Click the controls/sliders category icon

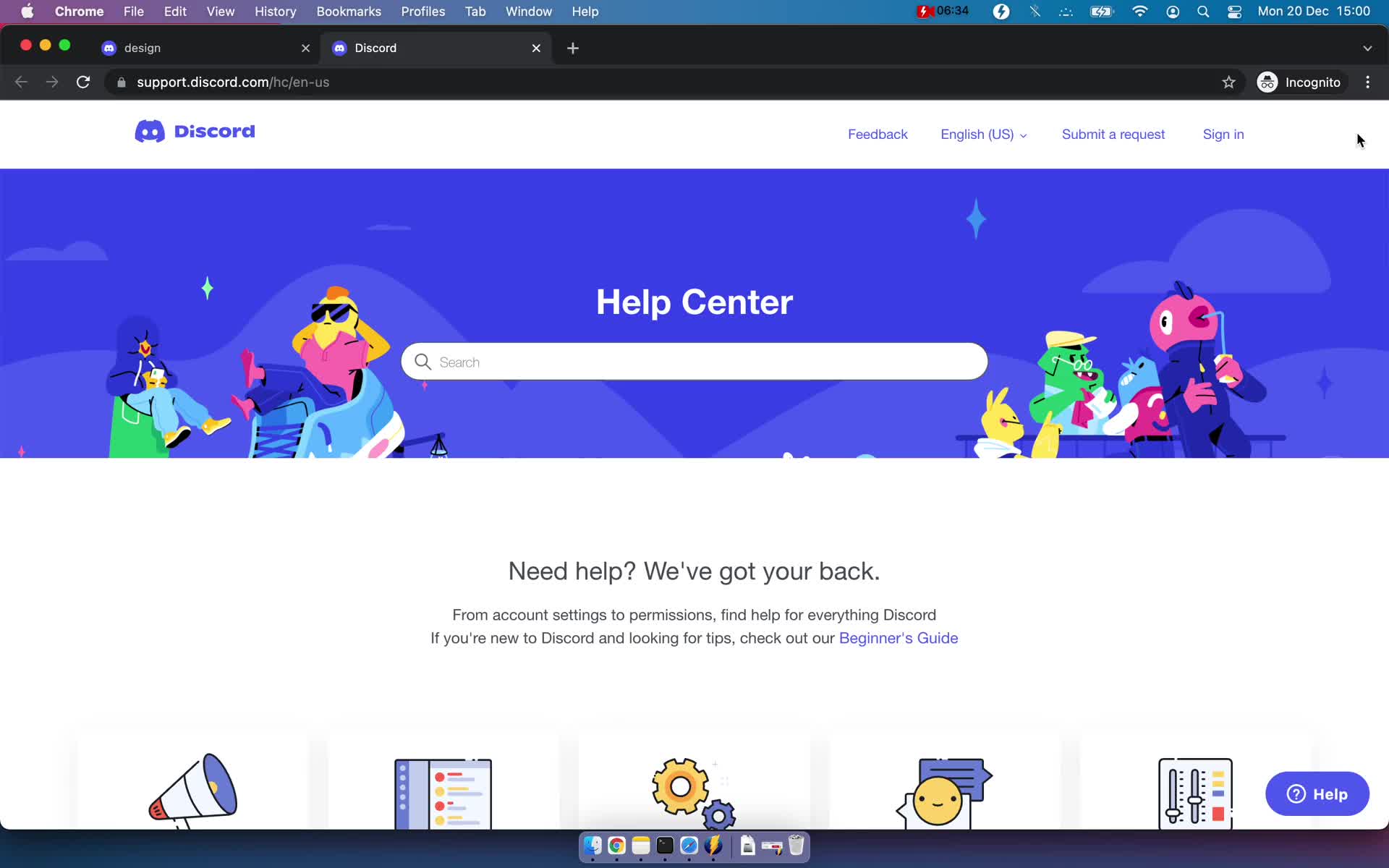tap(1194, 791)
